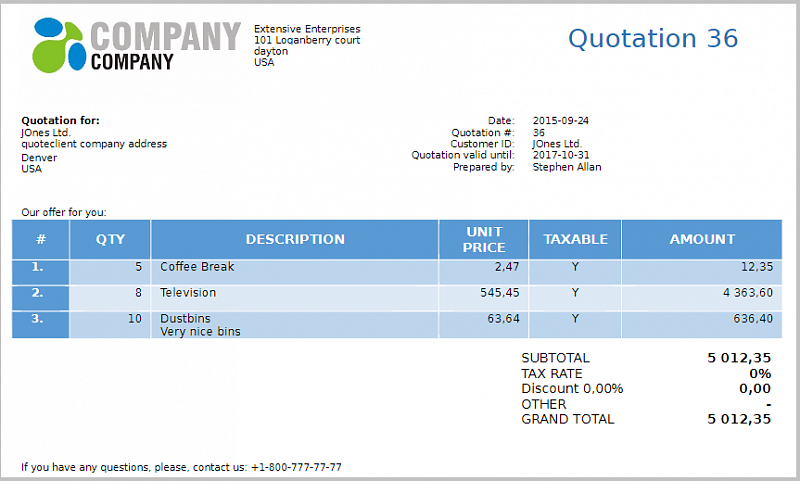Click the "Quotation 36" title

point(652,39)
